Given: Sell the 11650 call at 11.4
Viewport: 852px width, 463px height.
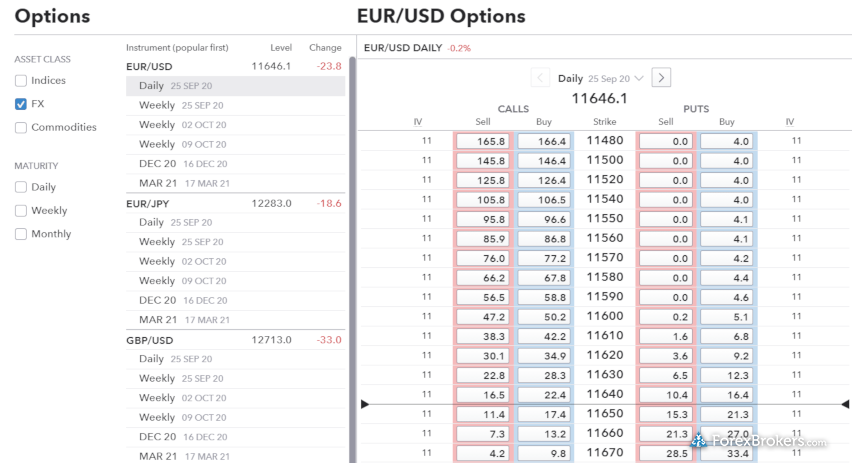Looking at the screenshot, I should [x=483, y=415].
